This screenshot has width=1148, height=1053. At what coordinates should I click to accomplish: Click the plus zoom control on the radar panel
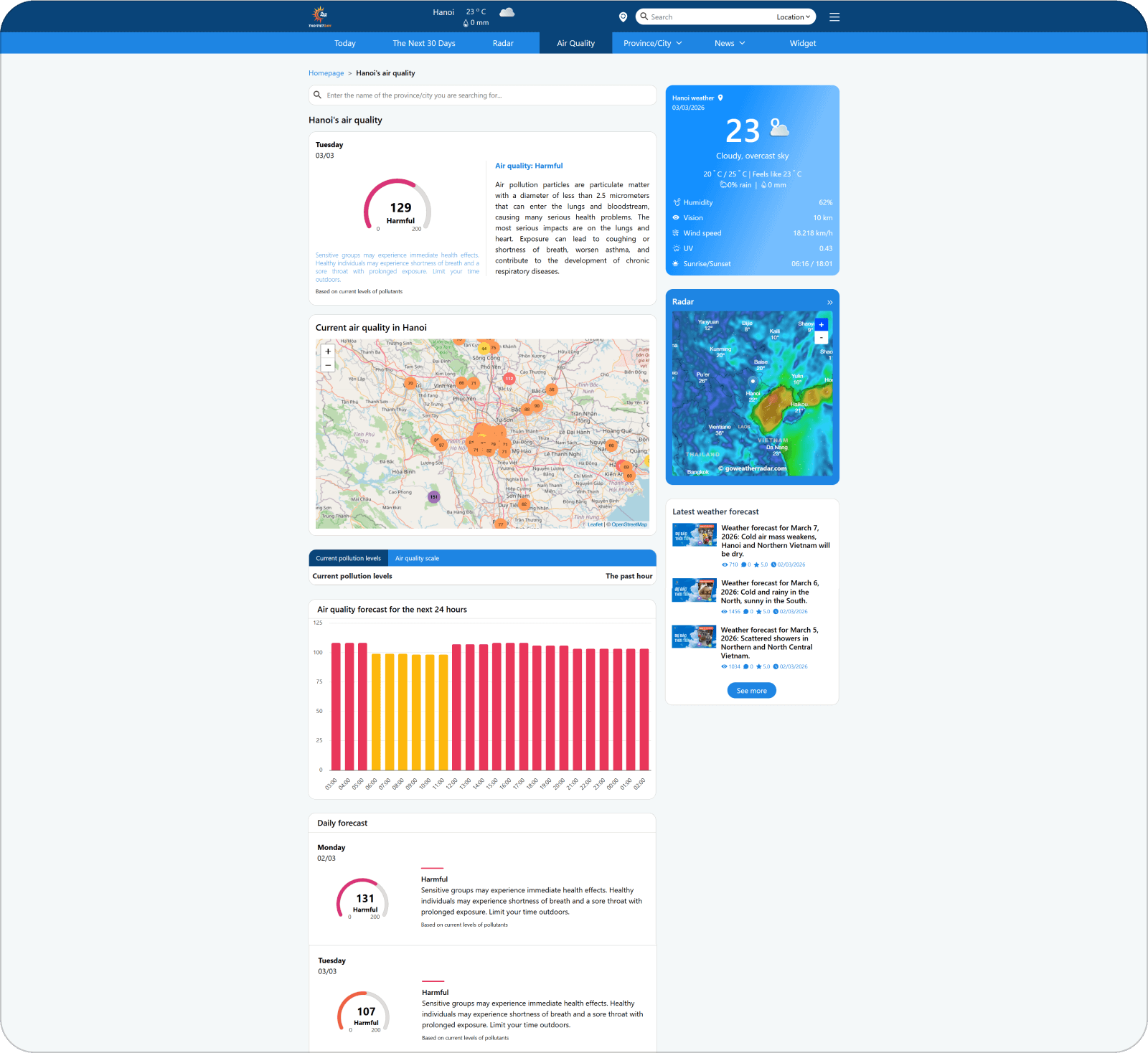(x=821, y=324)
